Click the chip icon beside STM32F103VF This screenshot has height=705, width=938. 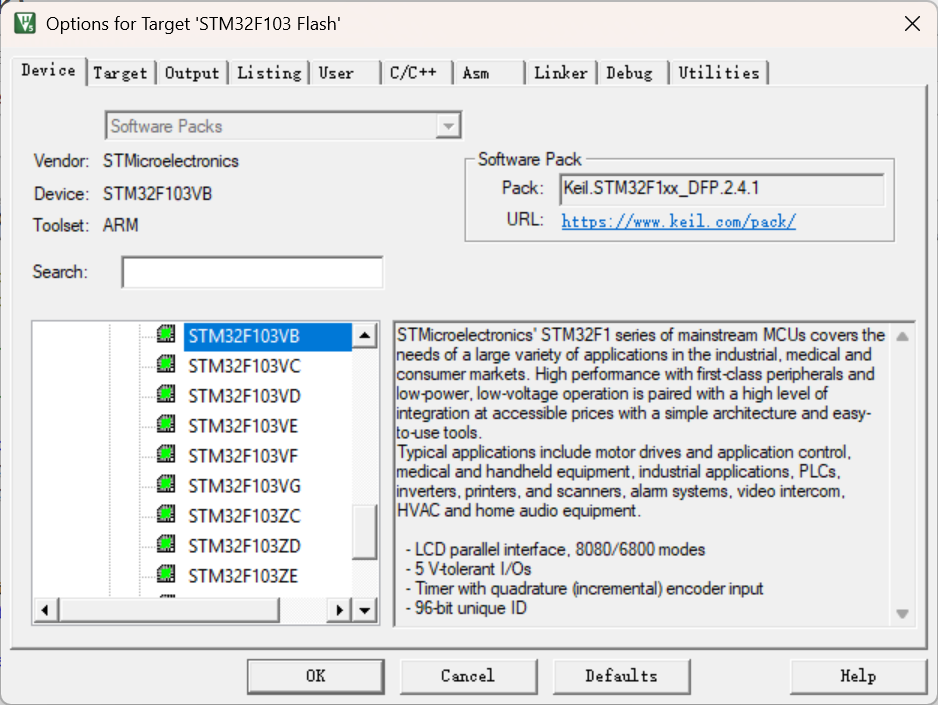[x=166, y=454]
